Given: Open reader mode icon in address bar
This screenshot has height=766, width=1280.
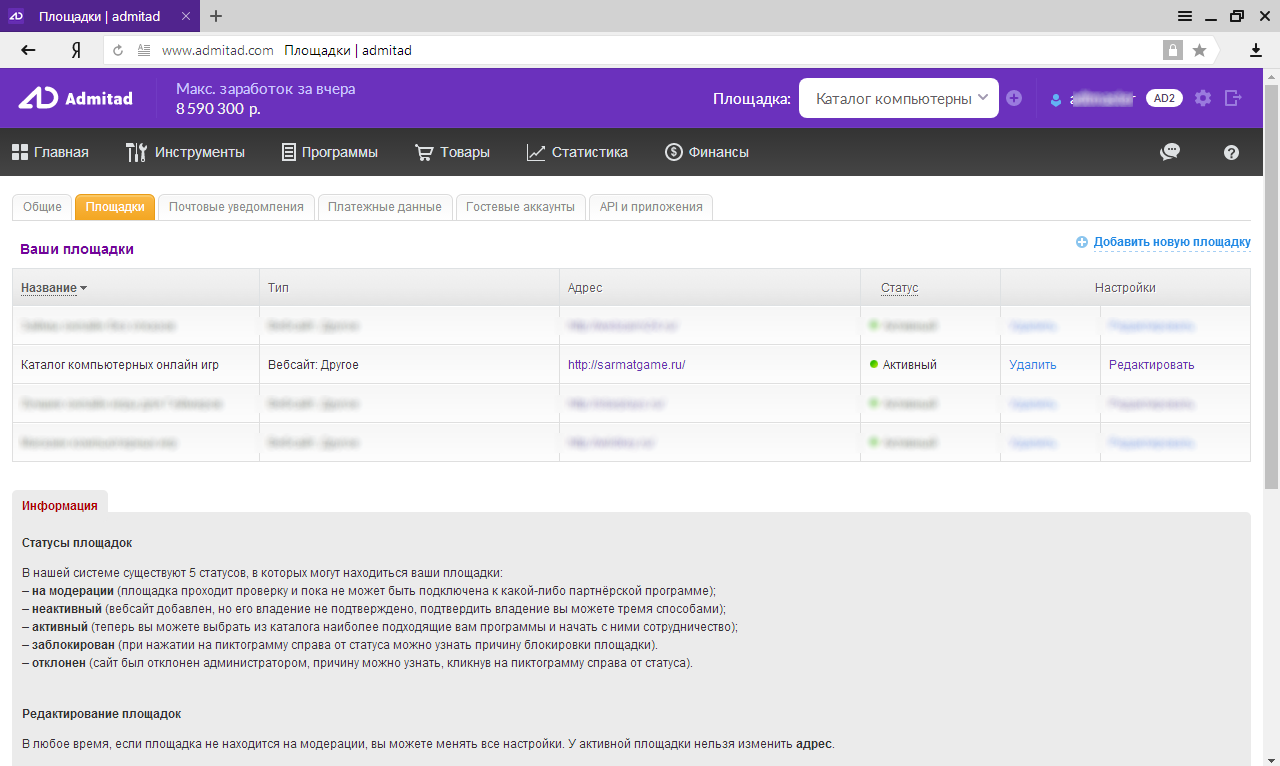Looking at the screenshot, I should 144,50.
